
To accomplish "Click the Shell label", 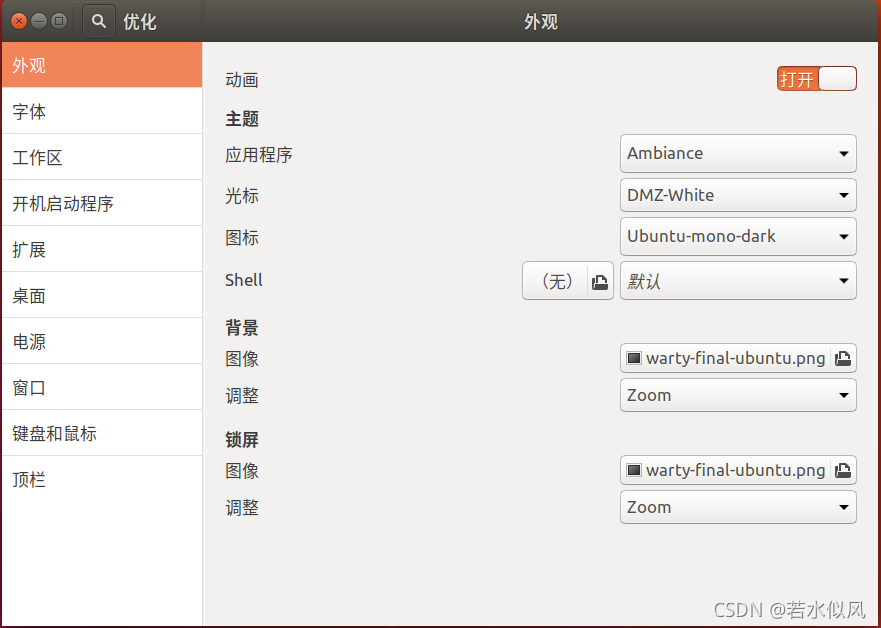I will click(243, 280).
